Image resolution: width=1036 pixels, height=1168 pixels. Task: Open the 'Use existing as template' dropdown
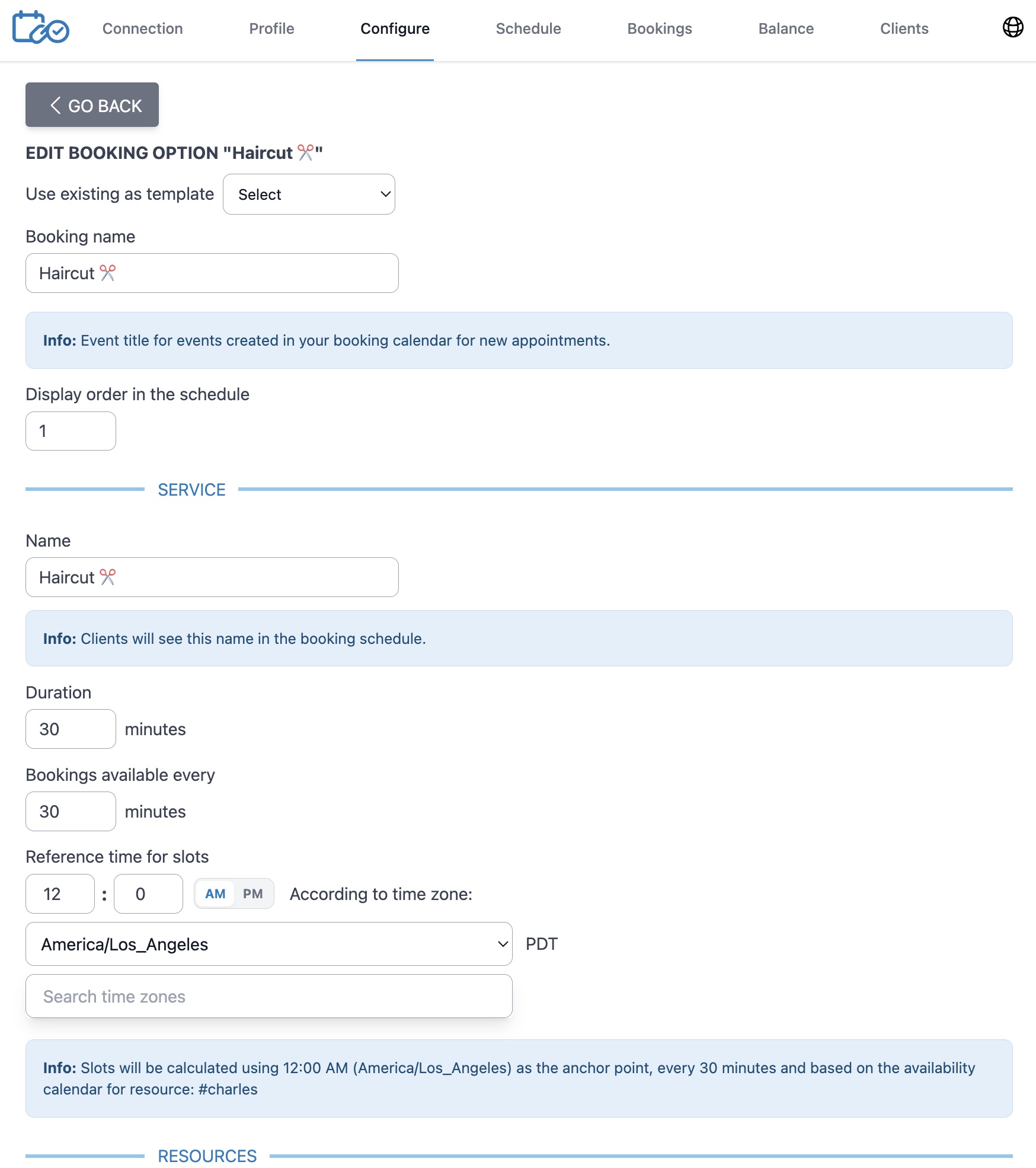point(309,194)
